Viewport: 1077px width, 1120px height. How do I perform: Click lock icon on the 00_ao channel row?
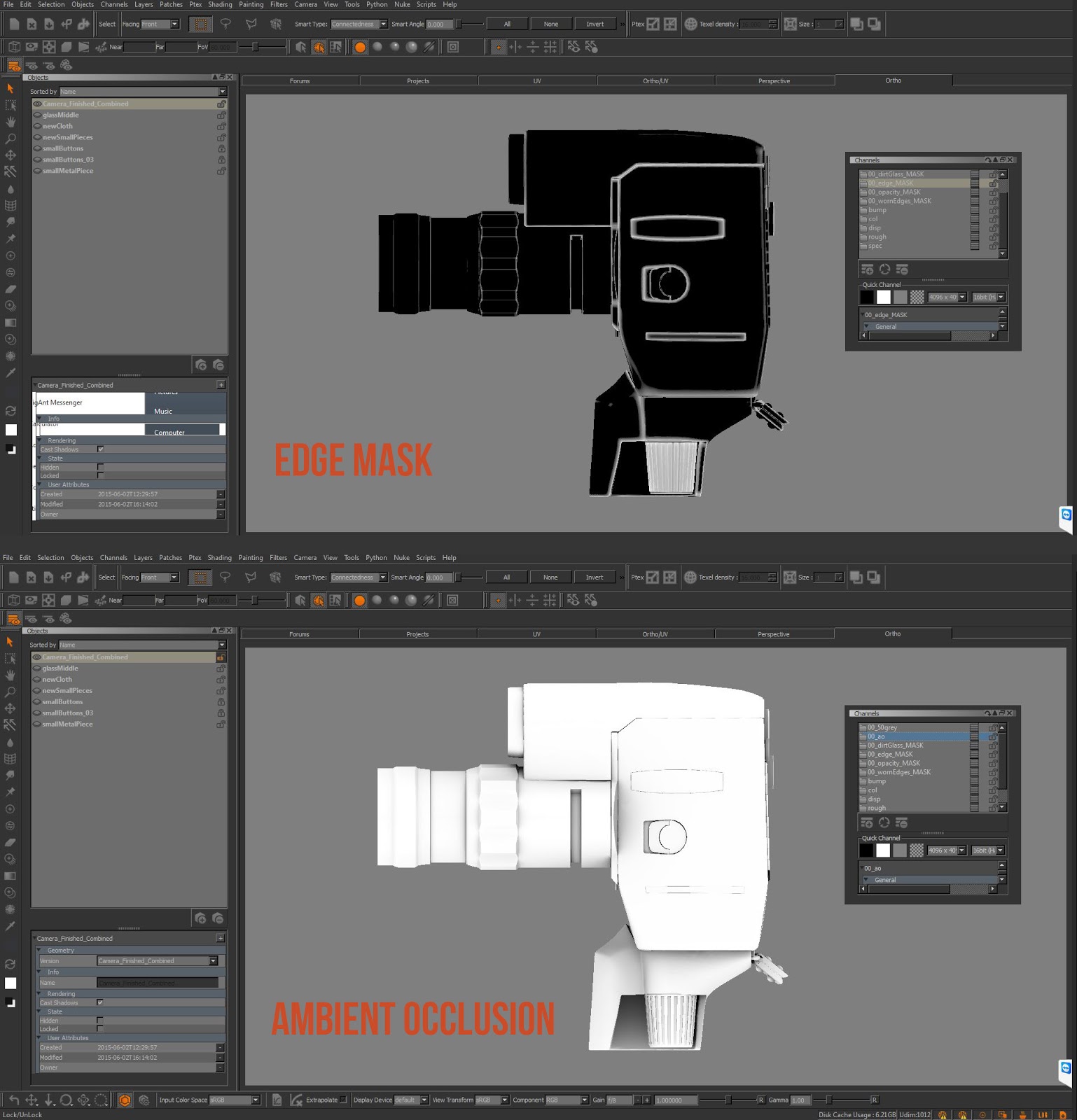[x=992, y=736]
